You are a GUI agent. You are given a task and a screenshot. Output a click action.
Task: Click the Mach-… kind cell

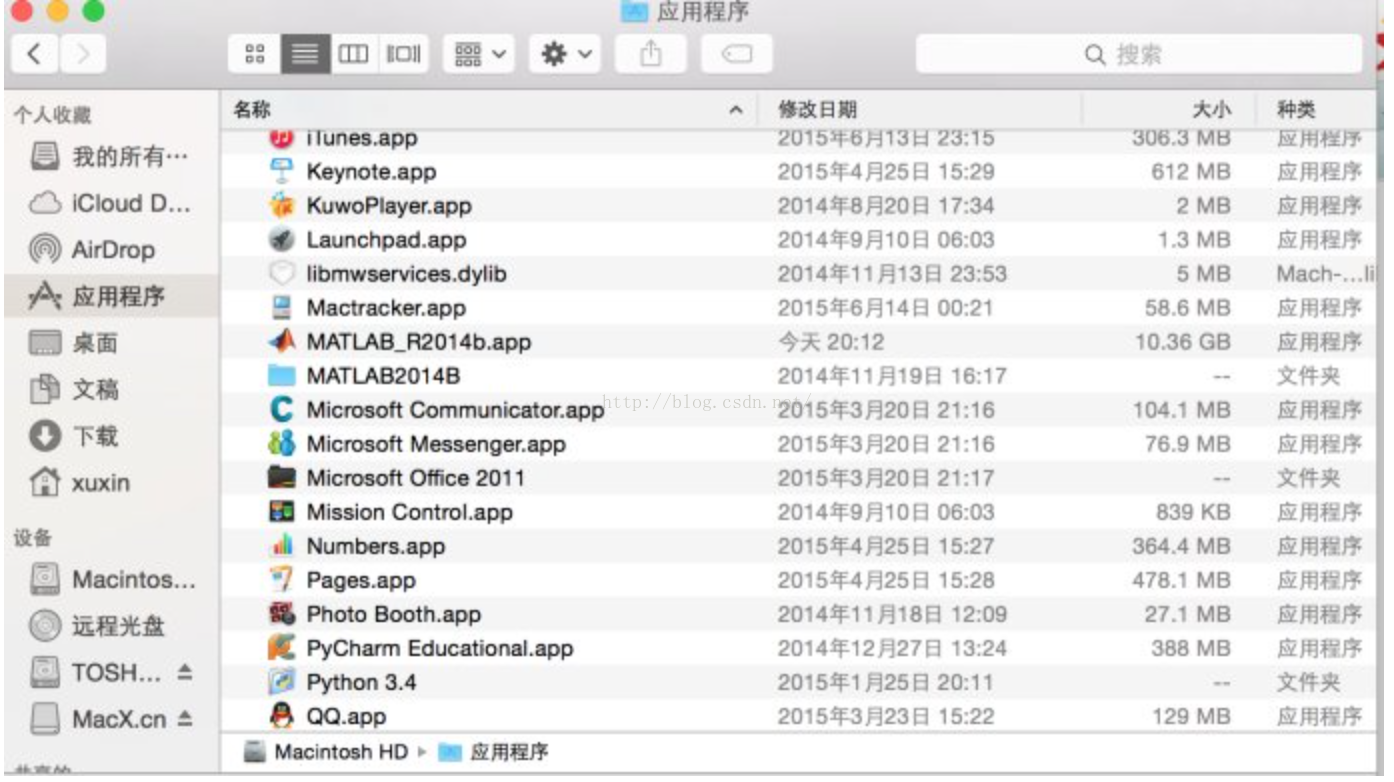(1325, 274)
